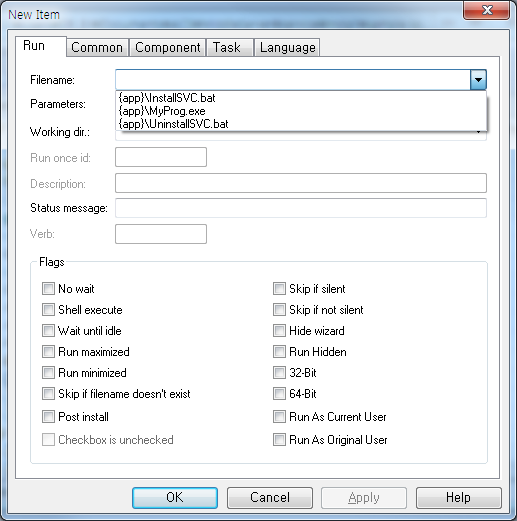The width and height of the screenshot is (517, 521).
Task: Open the Language tab
Action: tap(287, 48)
